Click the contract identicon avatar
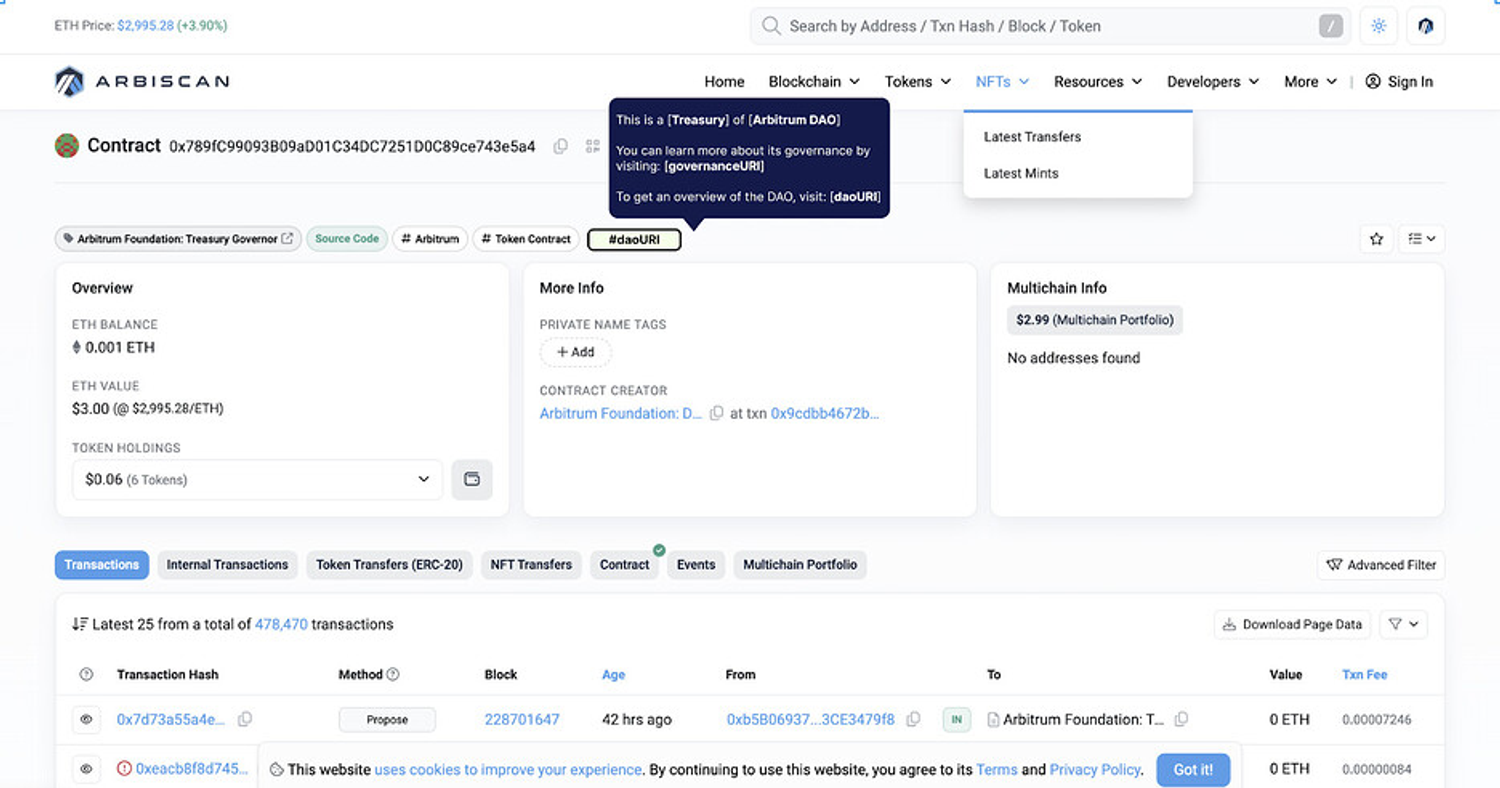This screenshot has height=788, width=1500. (x=67, y=146)
